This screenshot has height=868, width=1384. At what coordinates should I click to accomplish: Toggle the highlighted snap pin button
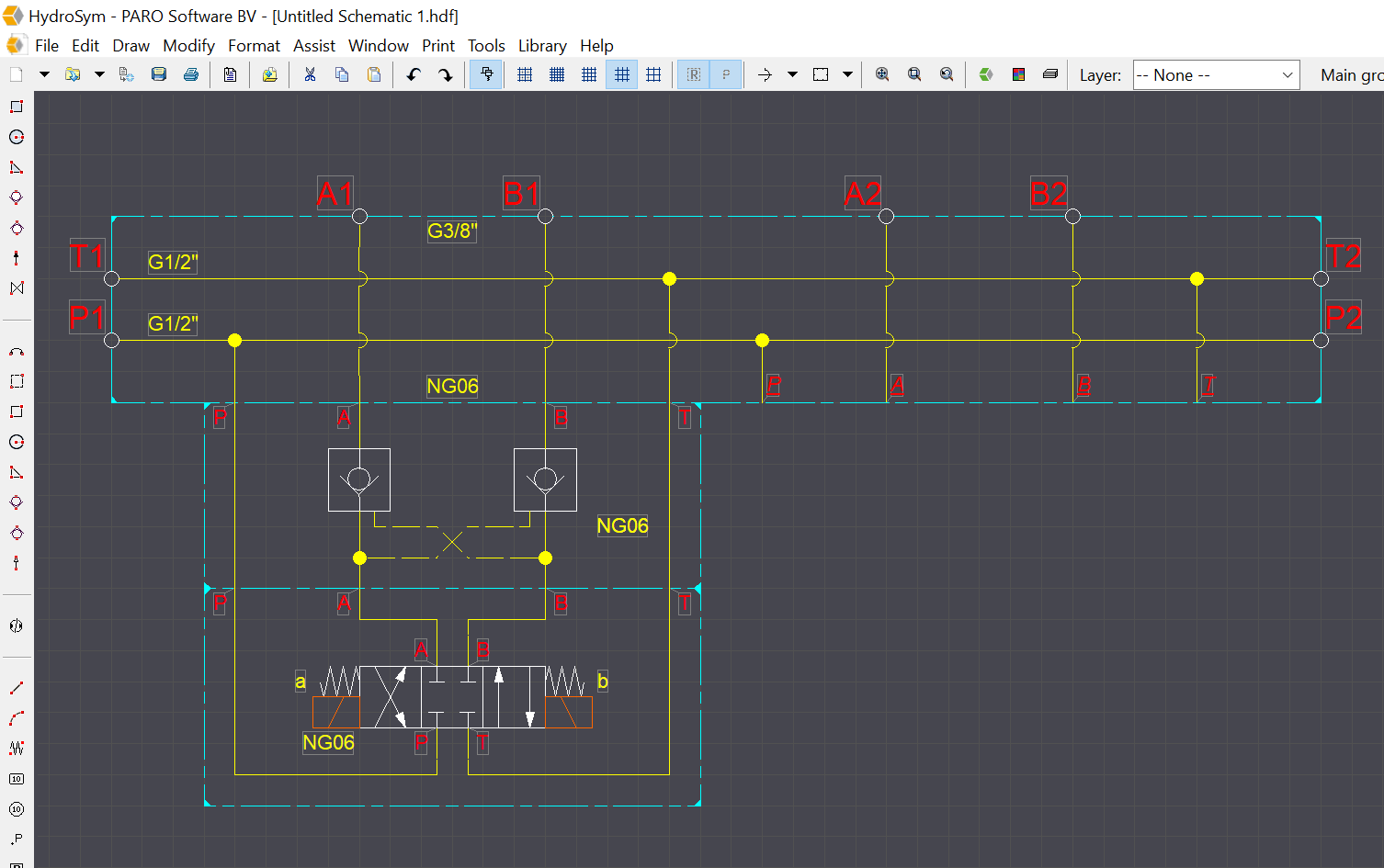coord(486,74)
